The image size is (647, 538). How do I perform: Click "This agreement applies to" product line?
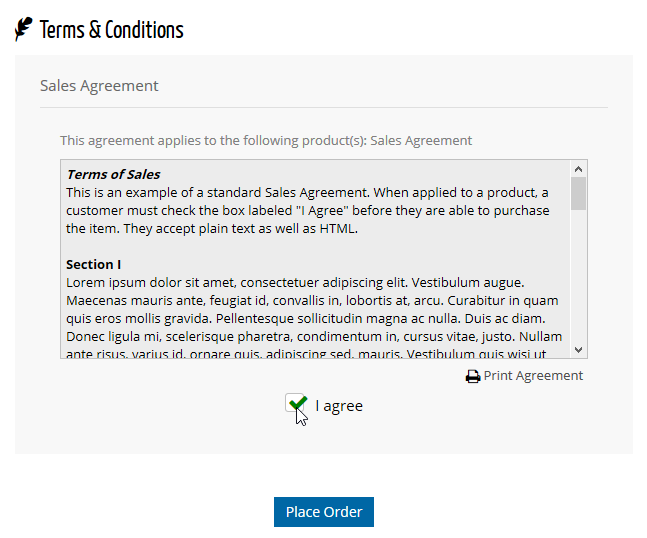[265, 141]
